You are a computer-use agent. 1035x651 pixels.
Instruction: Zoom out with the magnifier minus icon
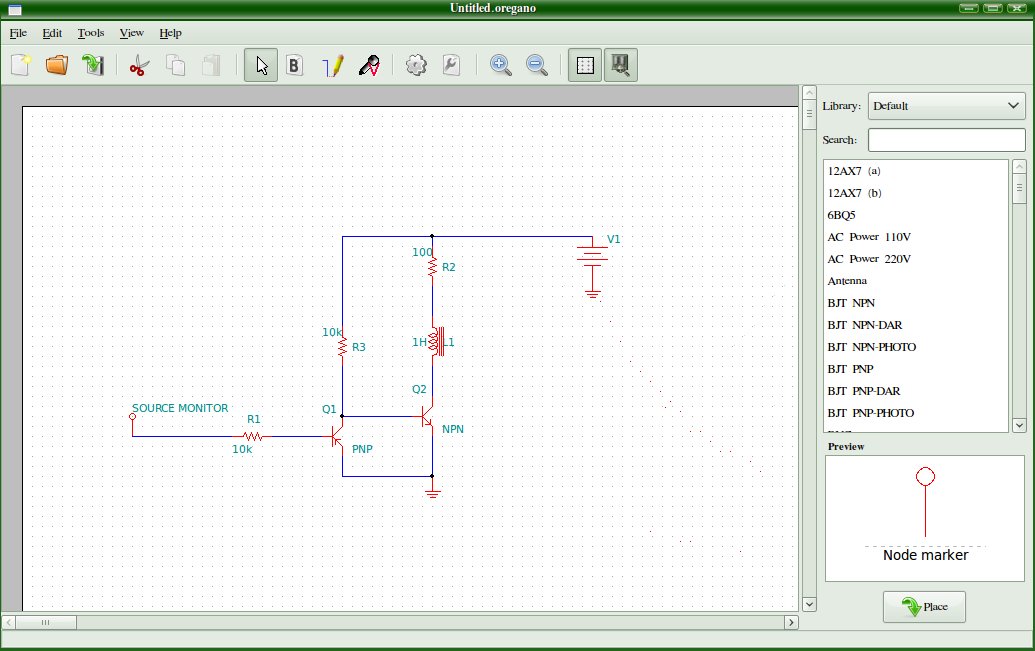537,66
